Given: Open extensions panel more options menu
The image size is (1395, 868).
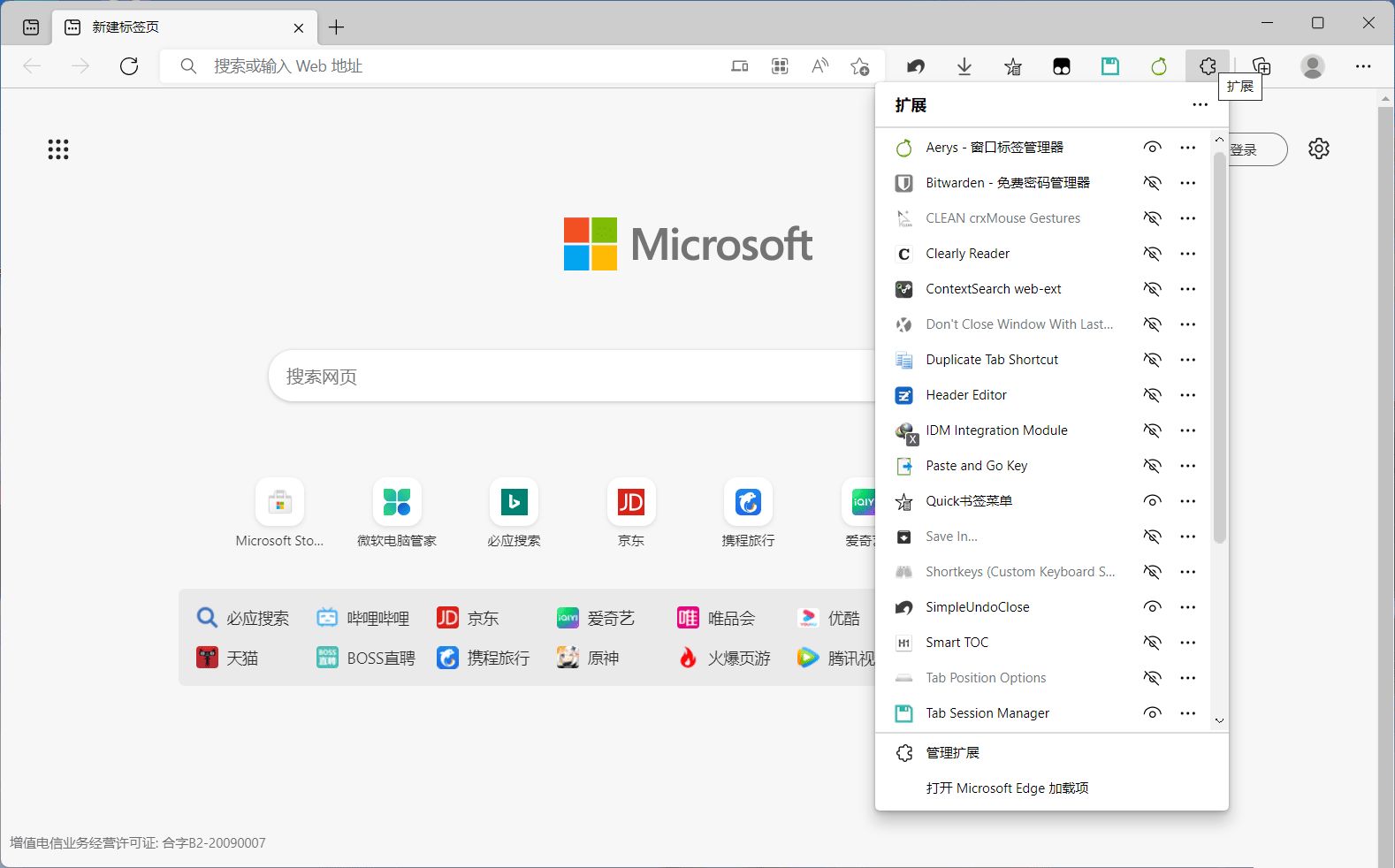Looking at the screenshot, I should pyautogui.click(x=1200, y=105).
